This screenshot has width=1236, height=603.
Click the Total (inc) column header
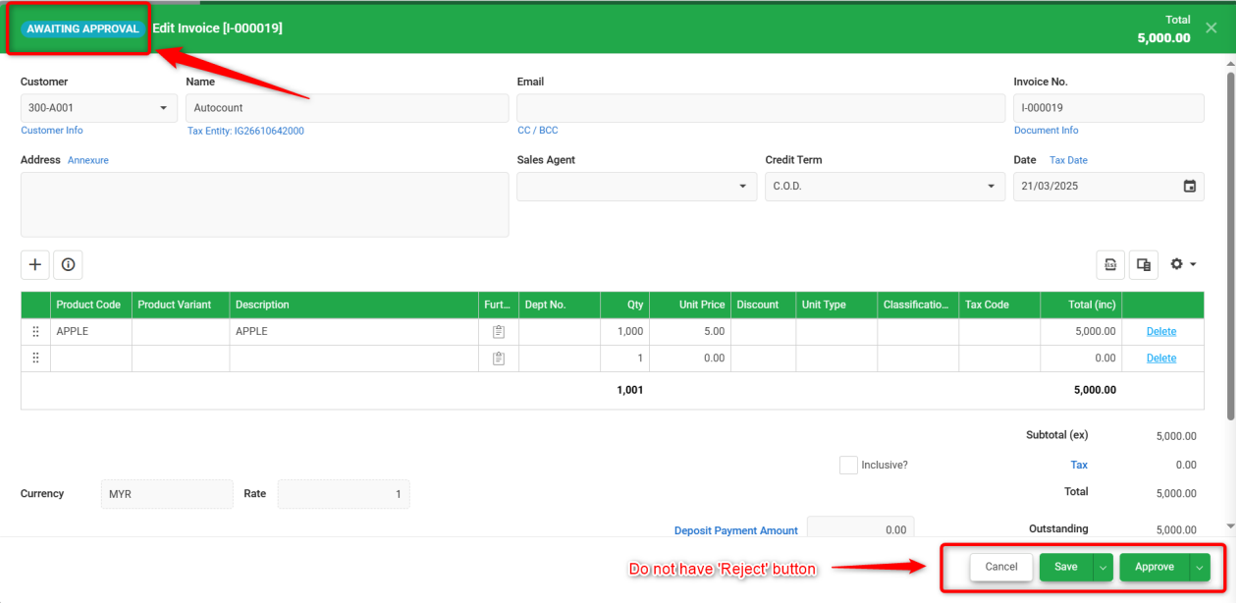click(x=1081, y=305)
